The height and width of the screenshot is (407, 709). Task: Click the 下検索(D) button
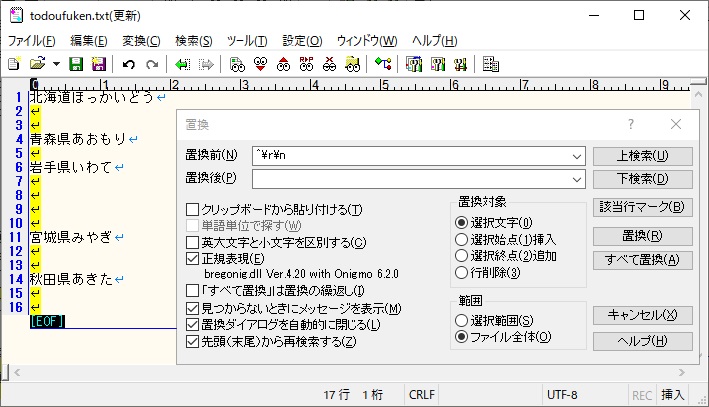(643, 179)
